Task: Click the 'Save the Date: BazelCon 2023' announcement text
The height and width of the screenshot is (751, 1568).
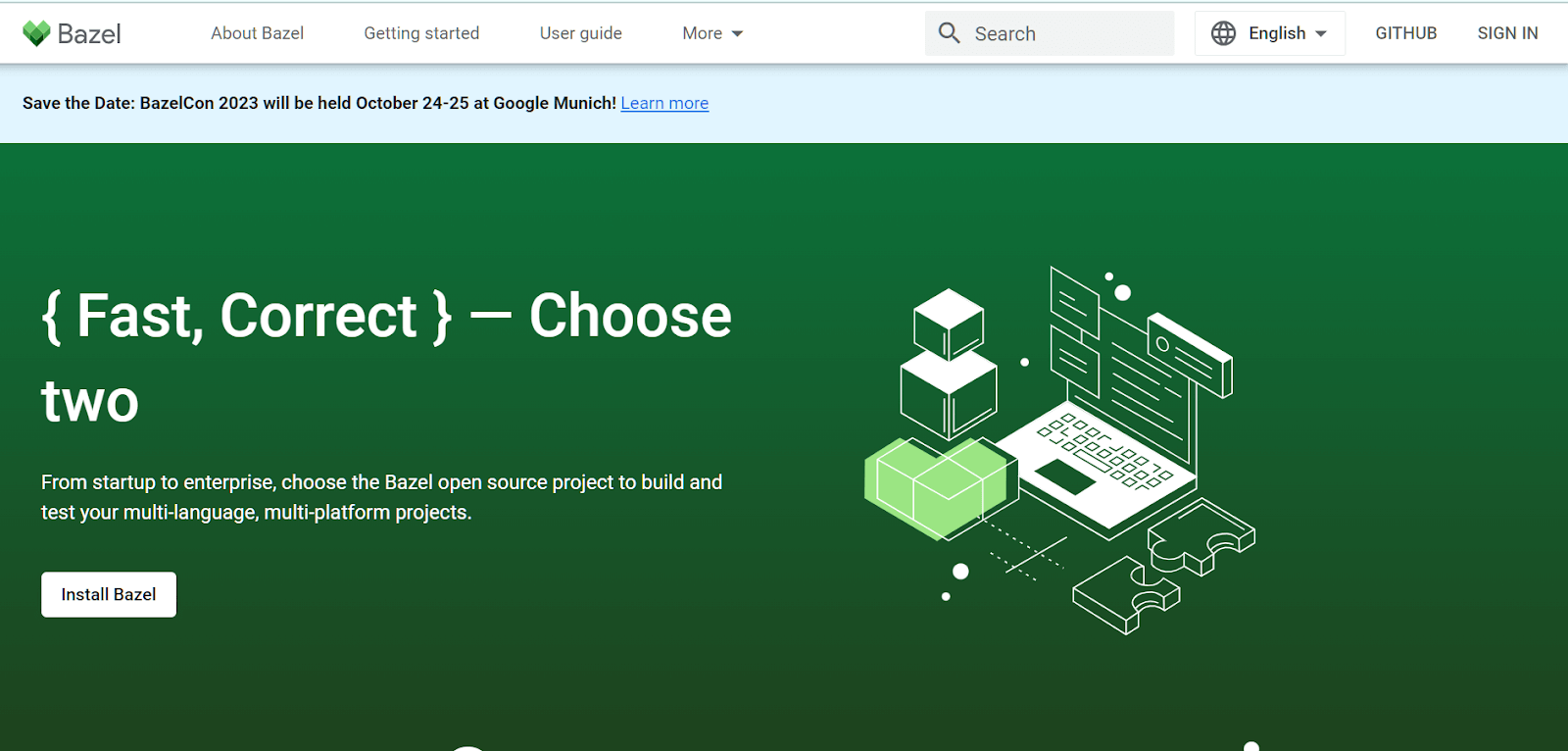Action: tap(319, 103)
